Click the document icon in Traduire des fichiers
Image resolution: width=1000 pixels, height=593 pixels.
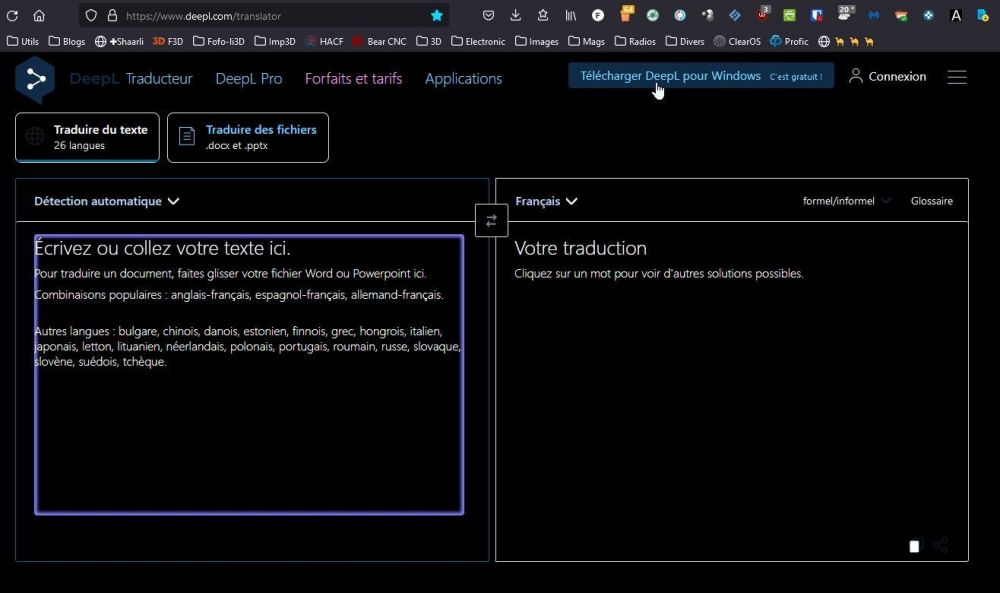[187, 136]
